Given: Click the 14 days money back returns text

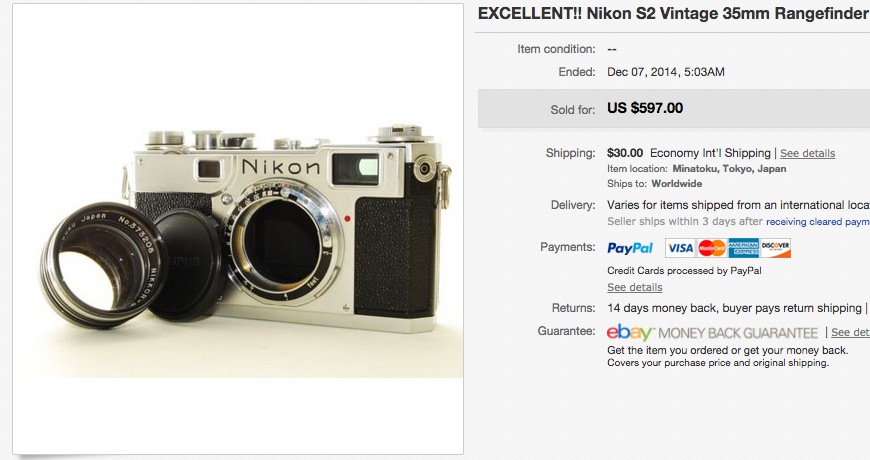Looking at the screenshot, I should coord(734,308).
